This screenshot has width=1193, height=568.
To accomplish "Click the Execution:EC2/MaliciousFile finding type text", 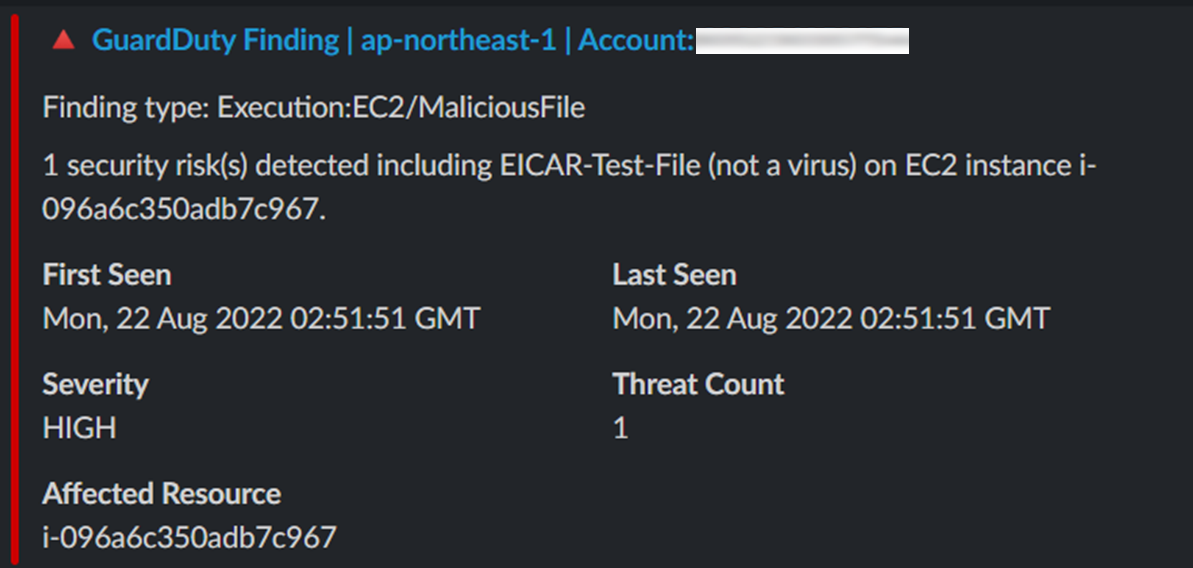I will (x=401, y=109).
